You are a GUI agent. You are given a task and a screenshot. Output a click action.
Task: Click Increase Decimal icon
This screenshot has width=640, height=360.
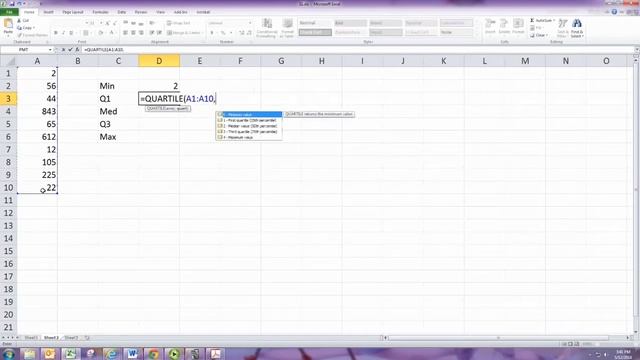[241, 33]
